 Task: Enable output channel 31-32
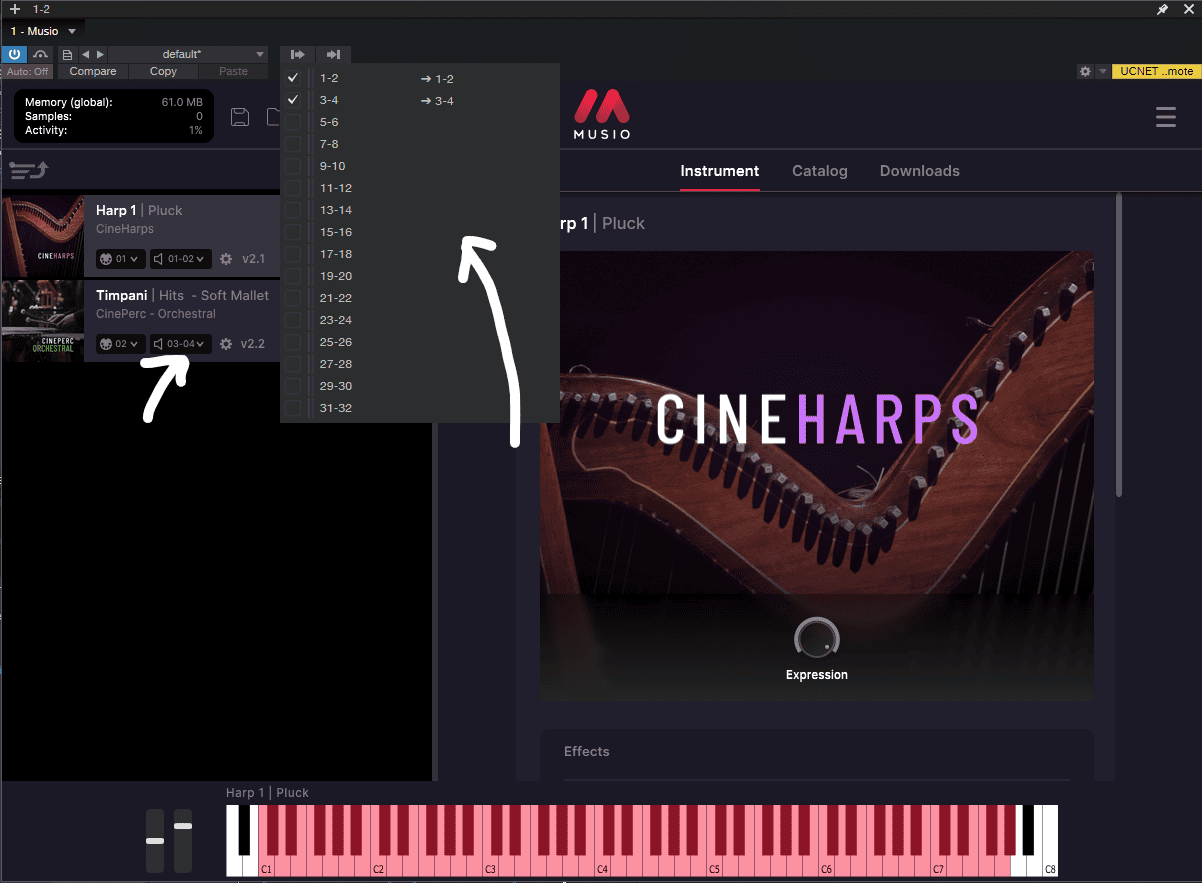pos(293,408)
